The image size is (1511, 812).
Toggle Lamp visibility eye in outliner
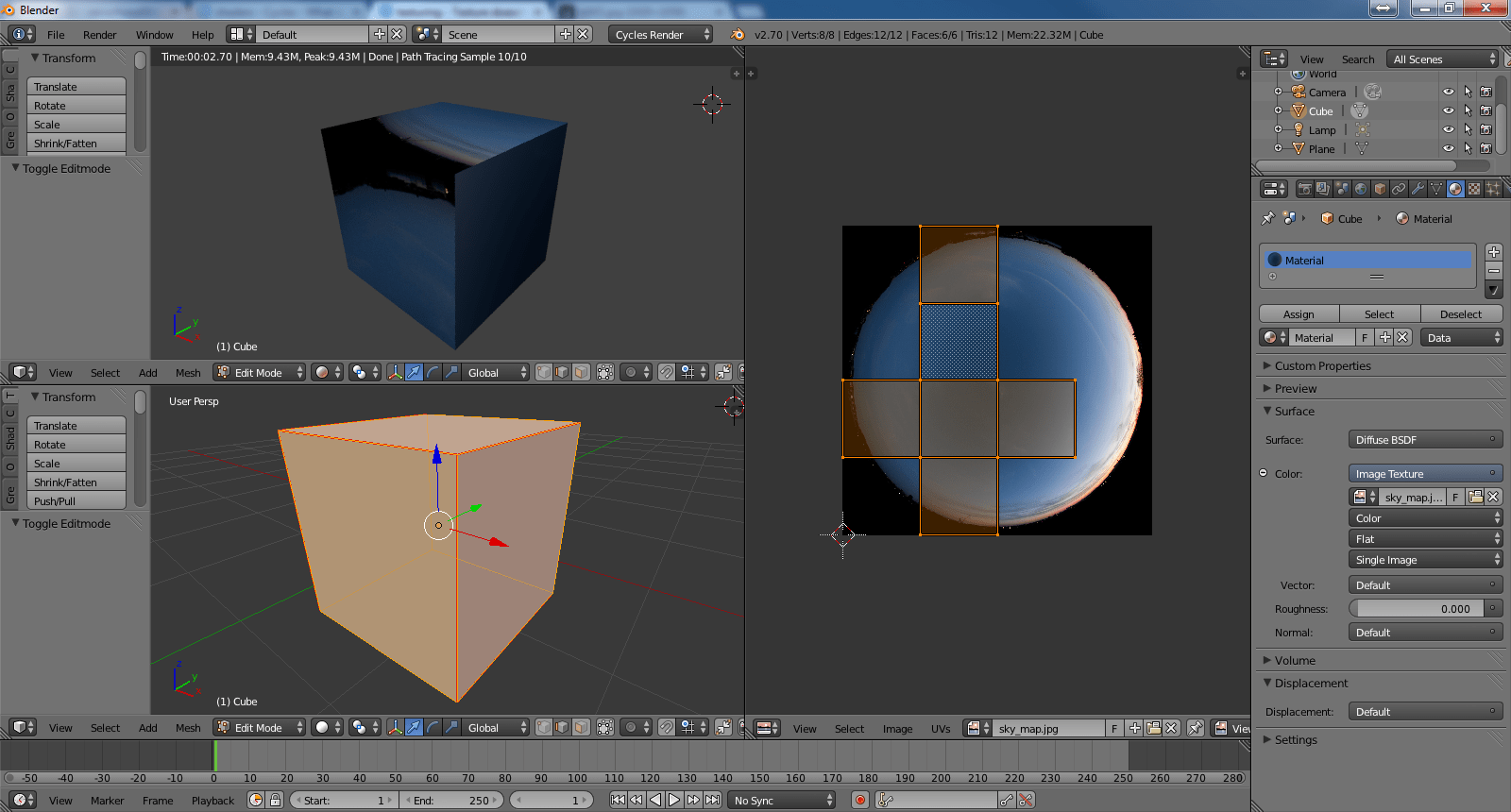click(x=1449, y=129)
